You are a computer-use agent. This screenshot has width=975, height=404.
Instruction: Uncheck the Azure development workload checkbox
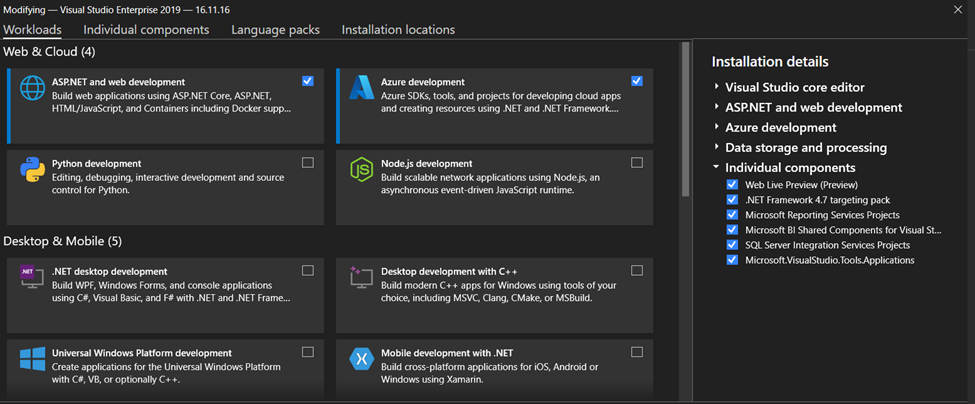click(637, 81)
